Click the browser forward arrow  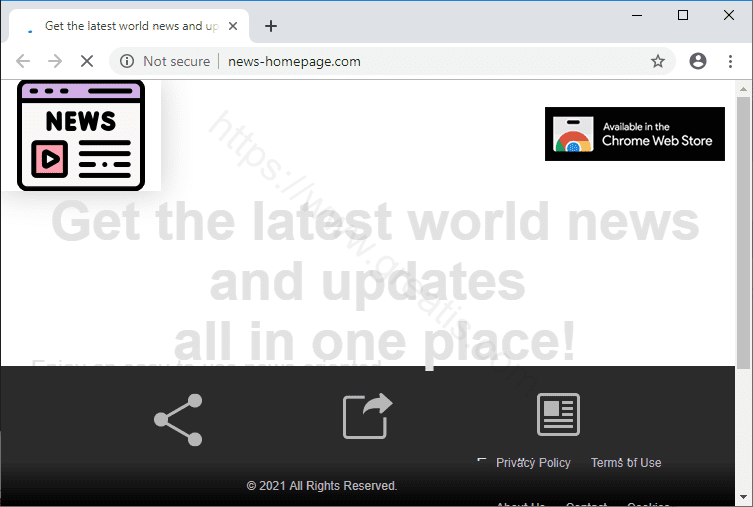[x=55, y=61]
